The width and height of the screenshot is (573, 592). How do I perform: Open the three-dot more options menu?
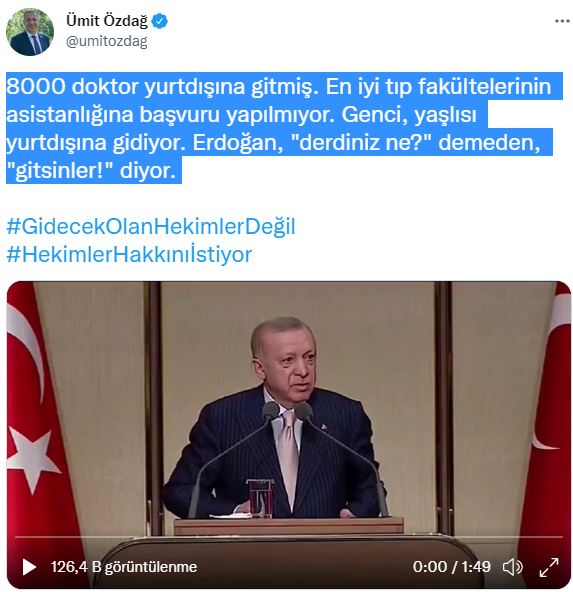click(x=562, y=21)
